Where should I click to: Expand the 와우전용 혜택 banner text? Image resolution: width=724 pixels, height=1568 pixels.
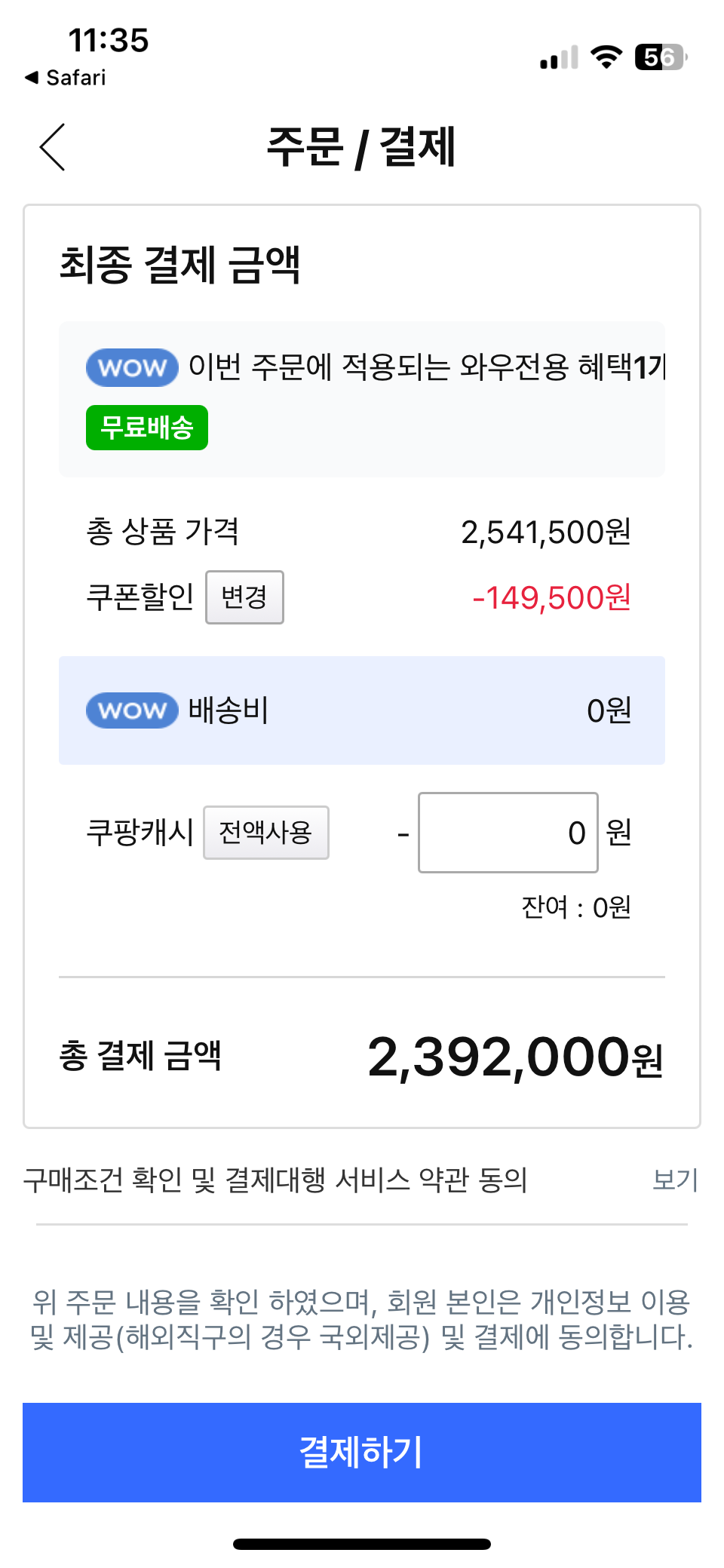click(427, 368)
